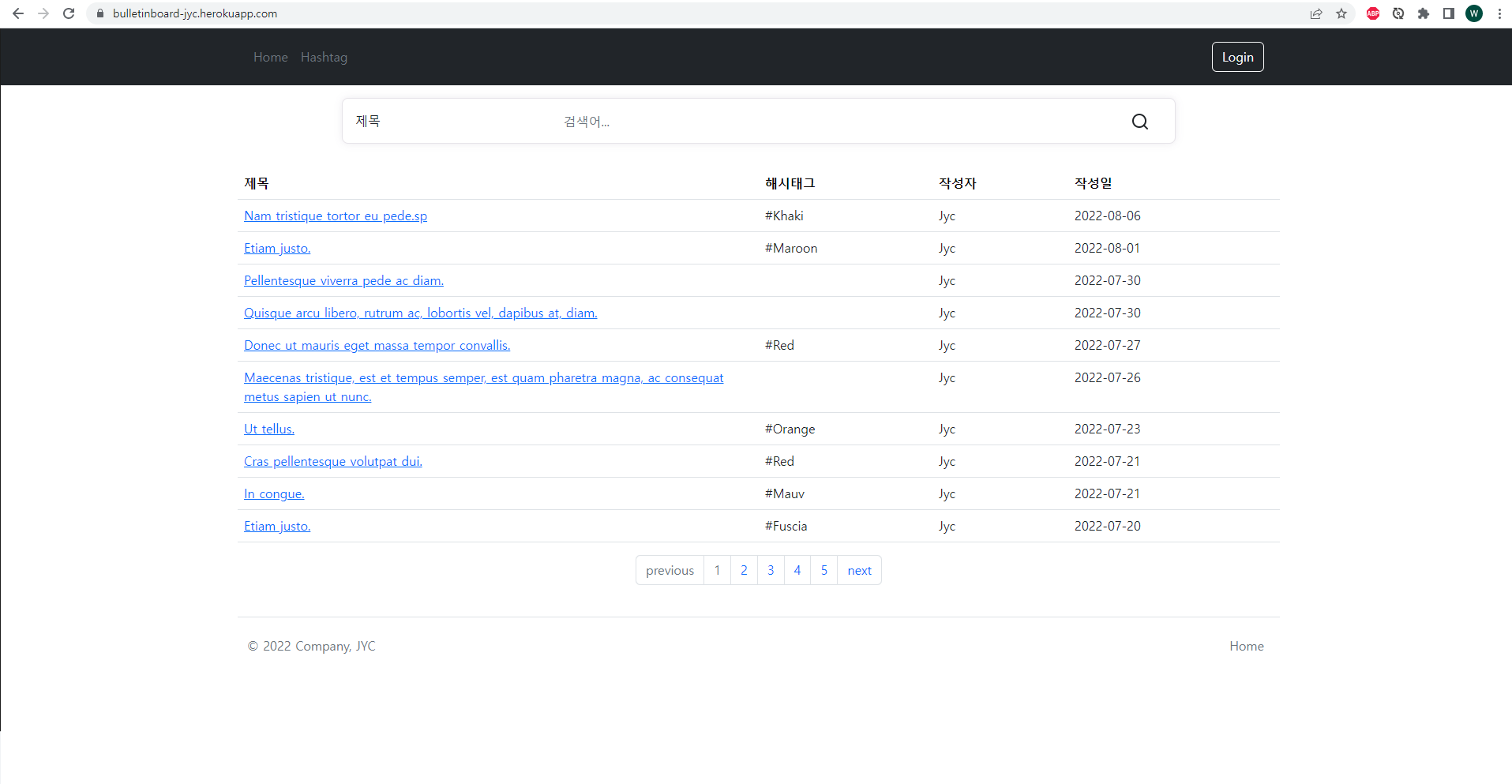Bookmark this page with star icon
Viewport: 1512px width, 784px height.
point(1341,13)
